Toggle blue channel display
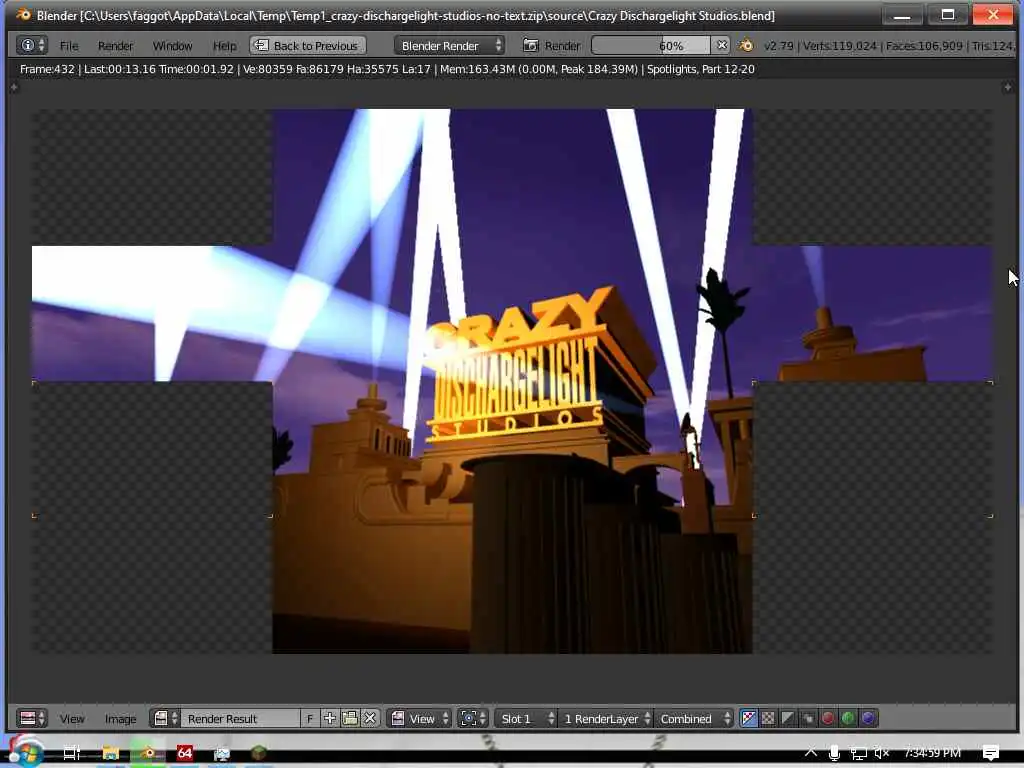 (868, 718)
